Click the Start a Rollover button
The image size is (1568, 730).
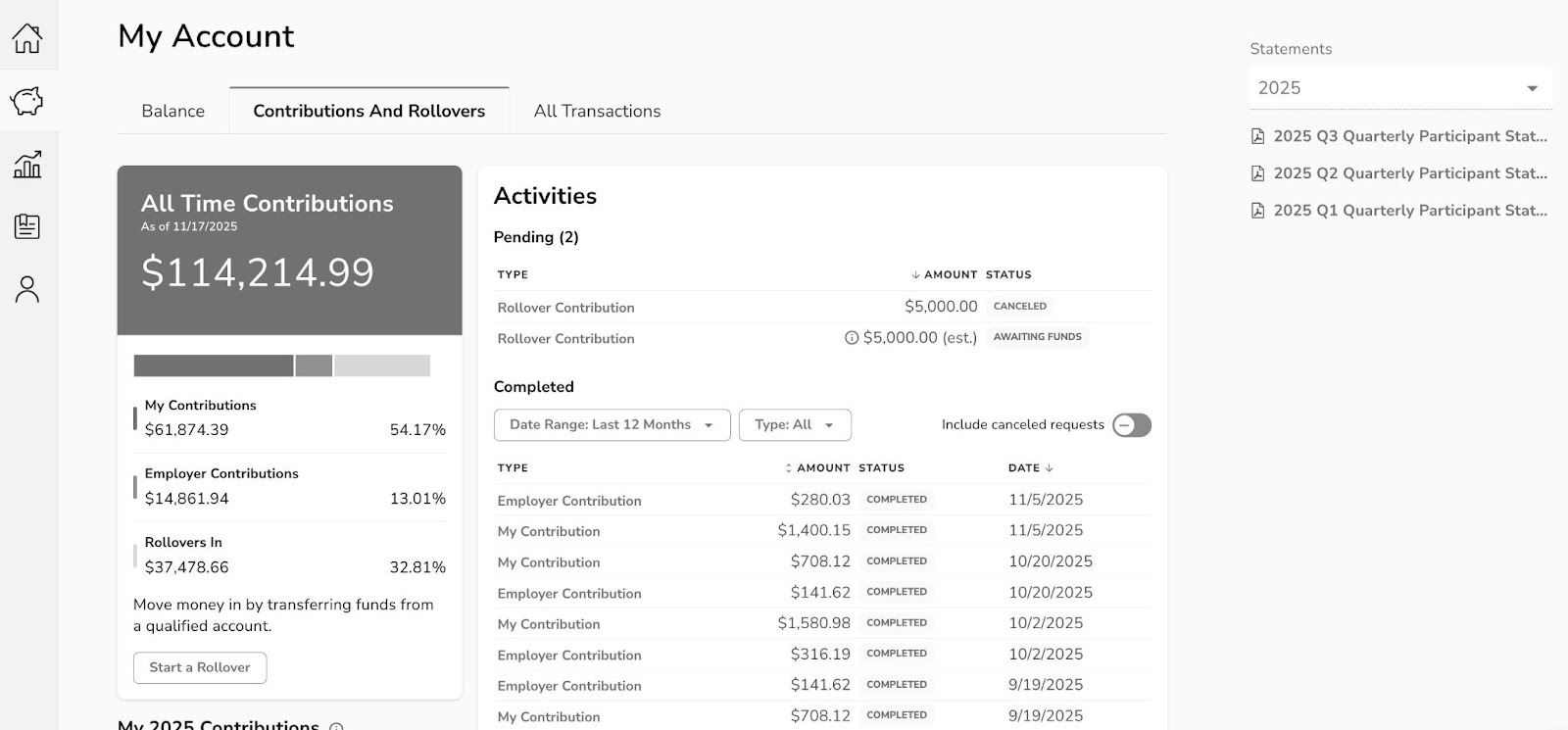pyautogui.click(x=200, y=667)
